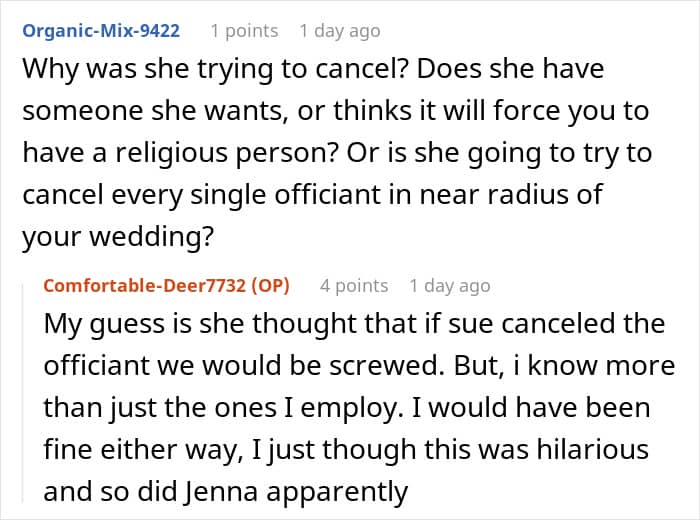Click the '1 points' score label
This screenshot has width=700, height=520.
[x=244, y=30]
